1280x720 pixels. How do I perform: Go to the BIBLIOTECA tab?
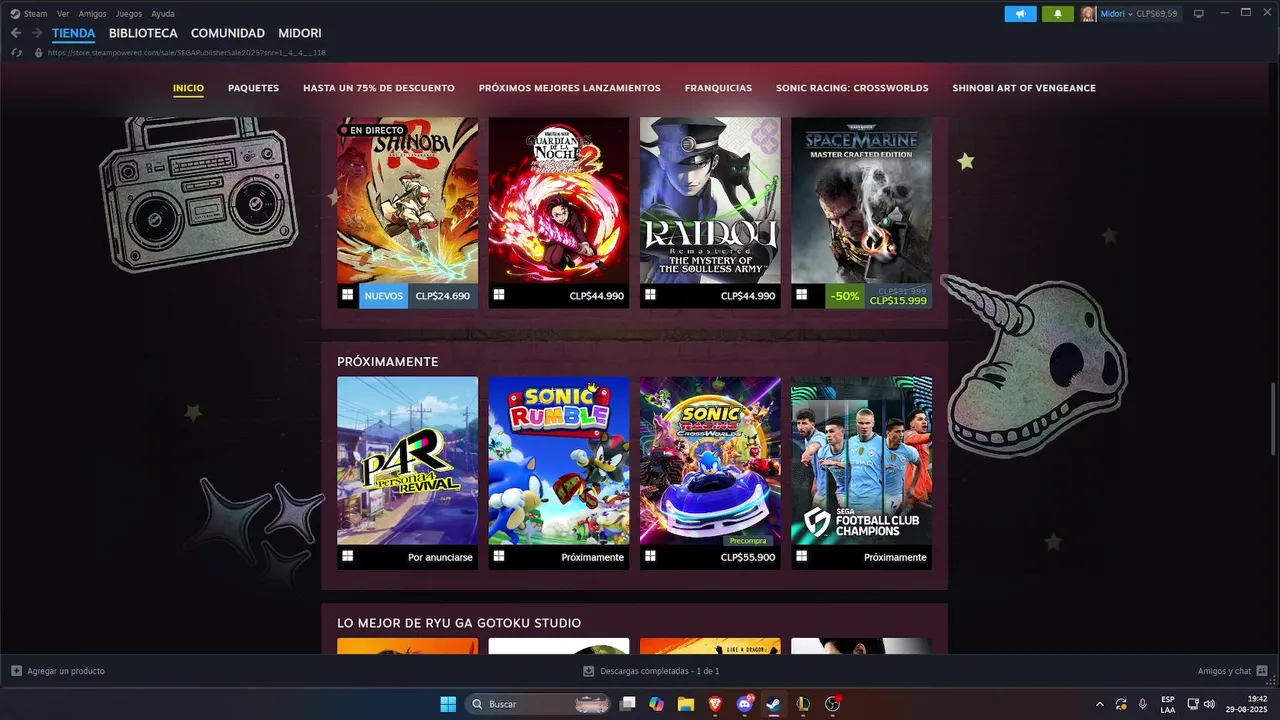[143, 33]
